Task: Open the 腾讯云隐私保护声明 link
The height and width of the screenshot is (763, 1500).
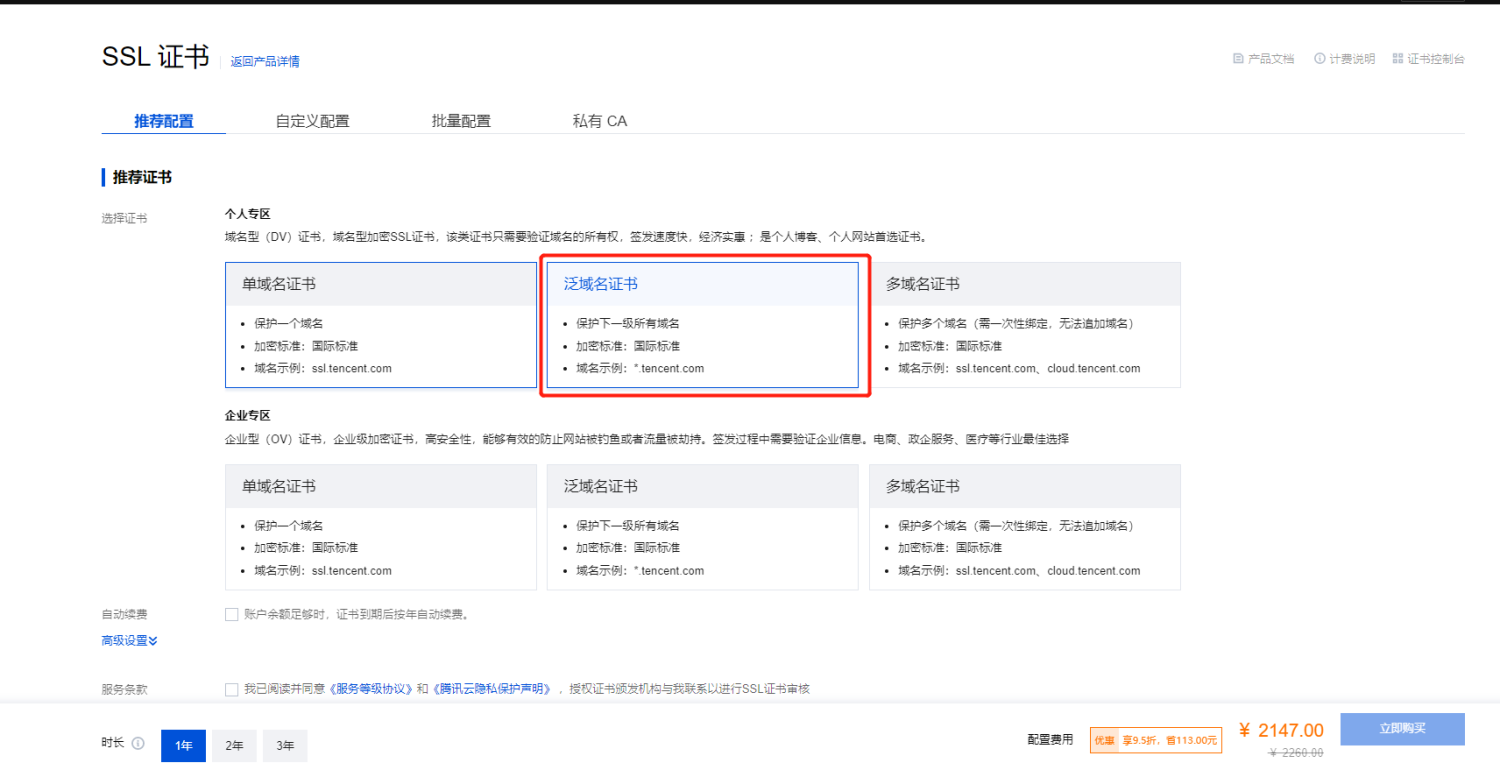Action: click(494, 689)
